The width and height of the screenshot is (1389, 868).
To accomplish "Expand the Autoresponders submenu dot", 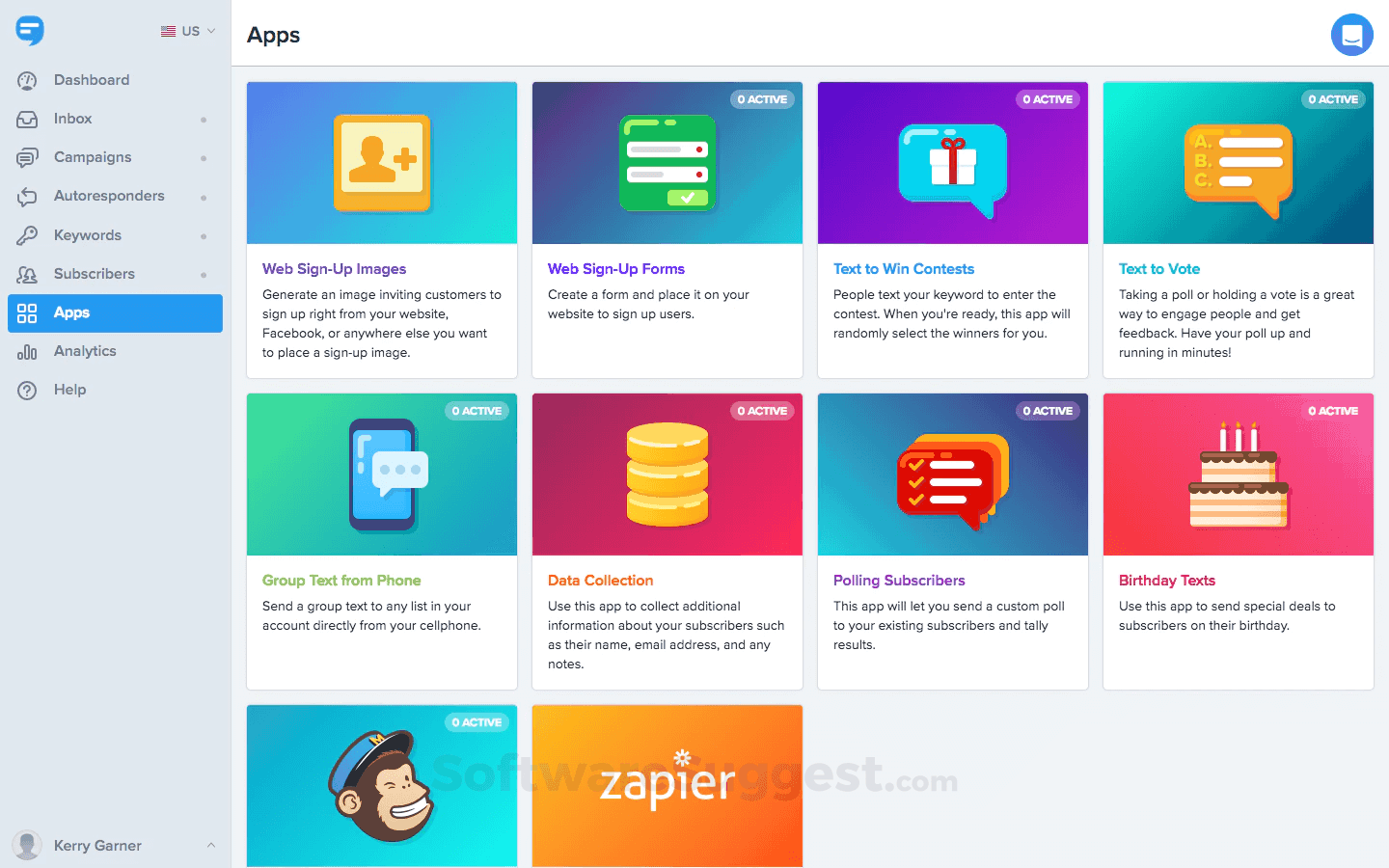I will tap(204, 198).
